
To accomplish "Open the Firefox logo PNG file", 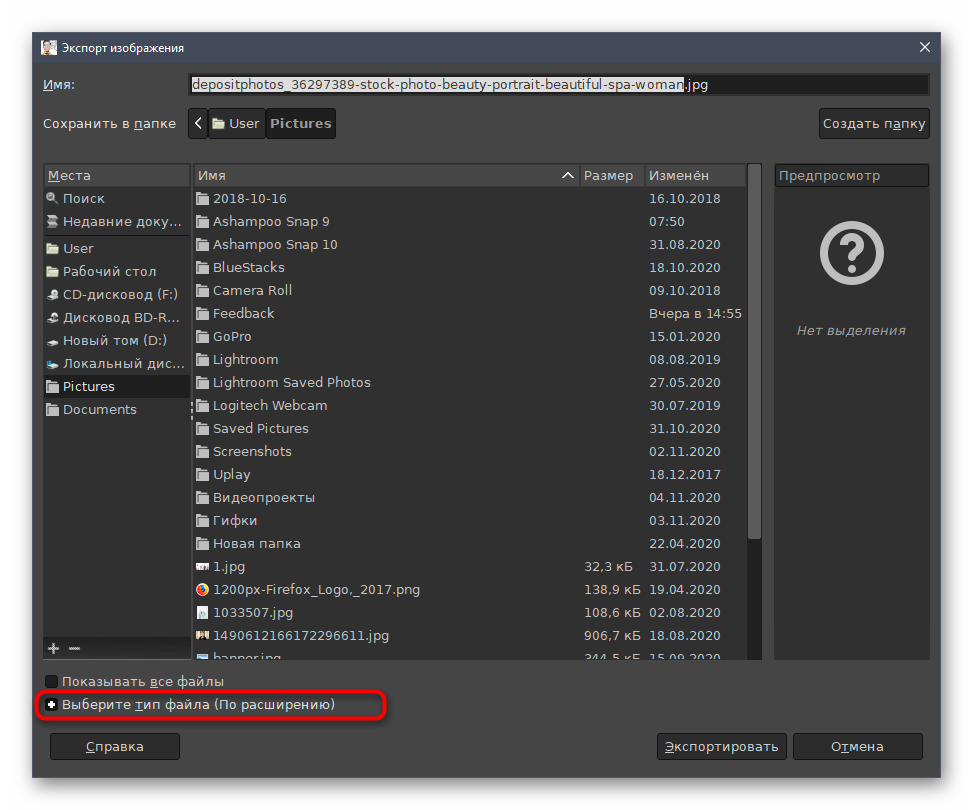I will 316,590.
